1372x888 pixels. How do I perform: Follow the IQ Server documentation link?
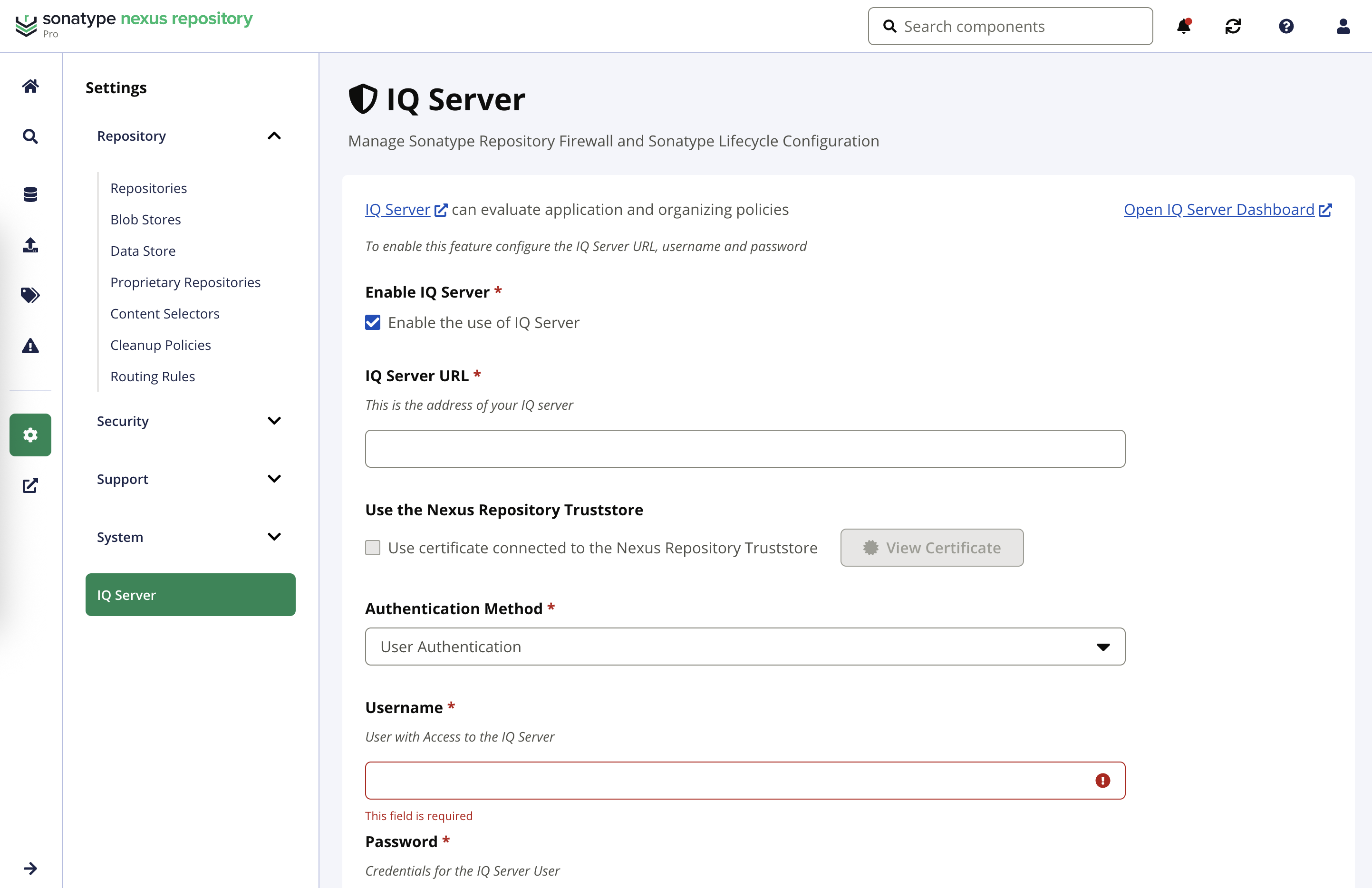[406, 209]
